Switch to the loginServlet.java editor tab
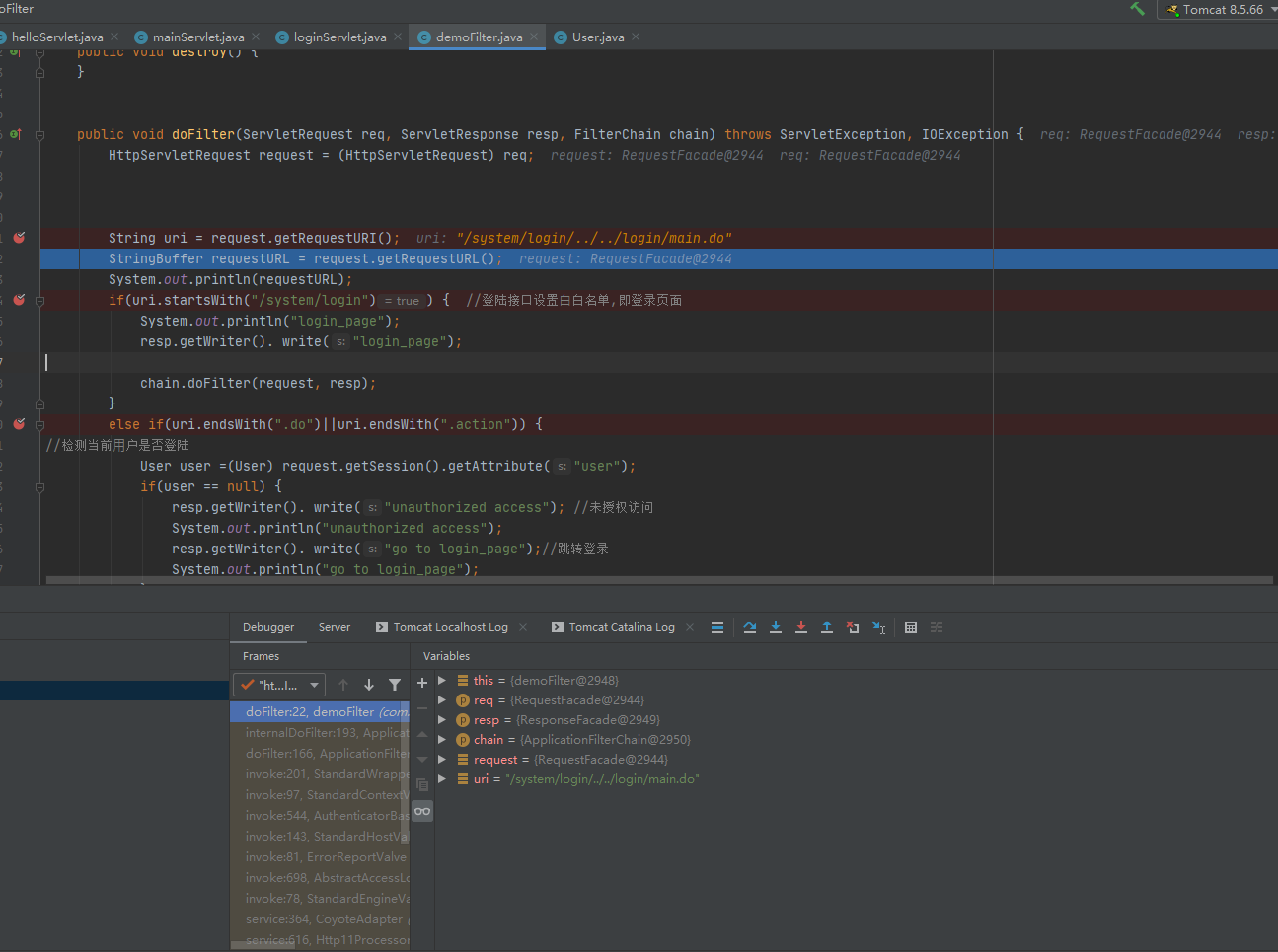1278x952 pixels. (338, 37)
